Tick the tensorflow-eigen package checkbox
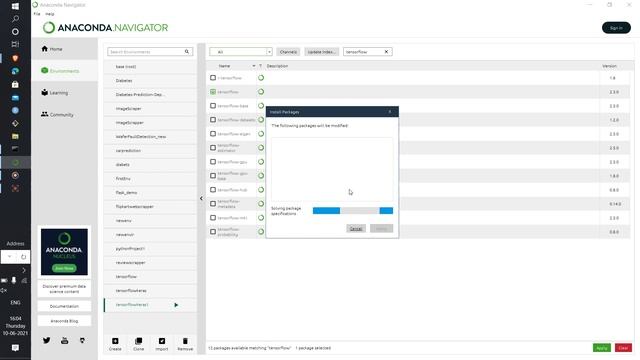This screenshot has width=640, height=360. click(213, 133)
